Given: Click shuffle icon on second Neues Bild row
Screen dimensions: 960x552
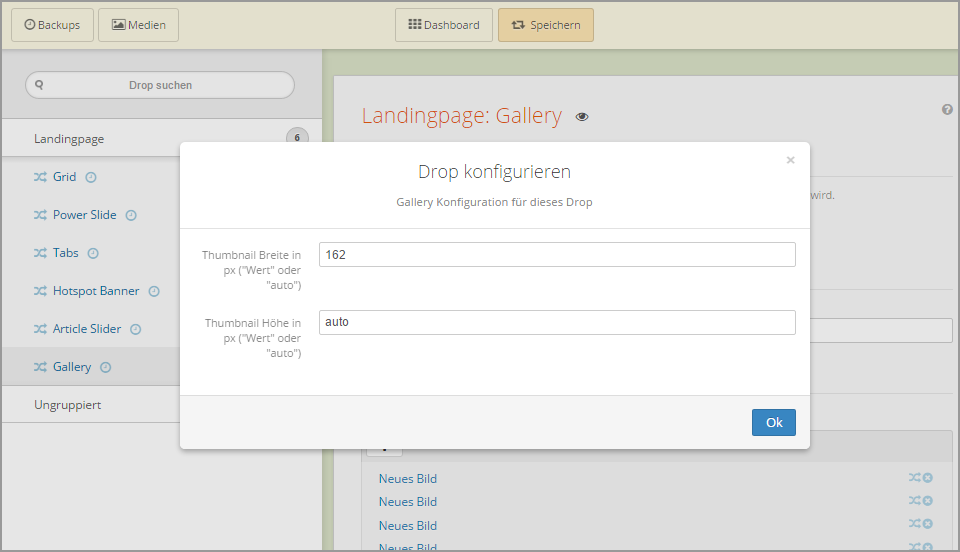Looking at the screenshot, I should (x=914, y=501).
